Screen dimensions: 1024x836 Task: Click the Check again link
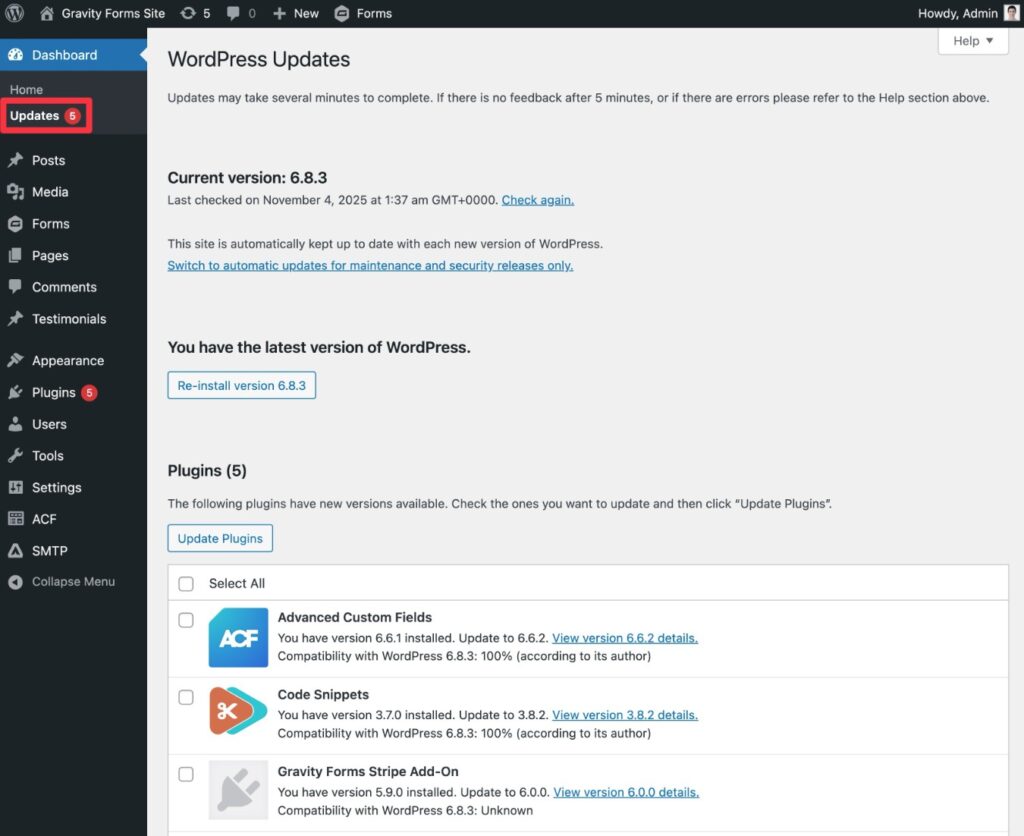click(x=537, y=199)
